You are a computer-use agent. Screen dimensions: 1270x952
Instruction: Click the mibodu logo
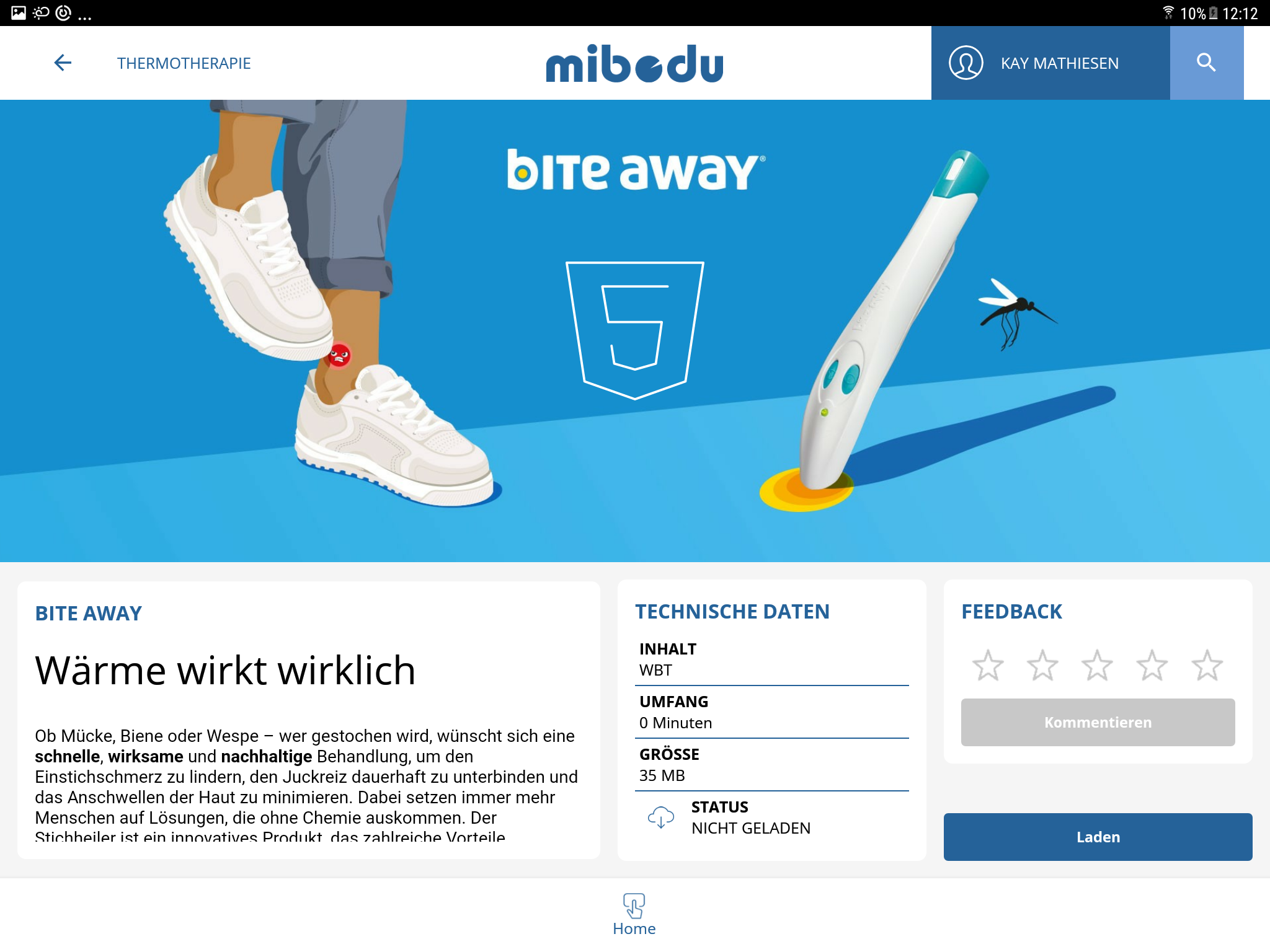pos(634,63)
